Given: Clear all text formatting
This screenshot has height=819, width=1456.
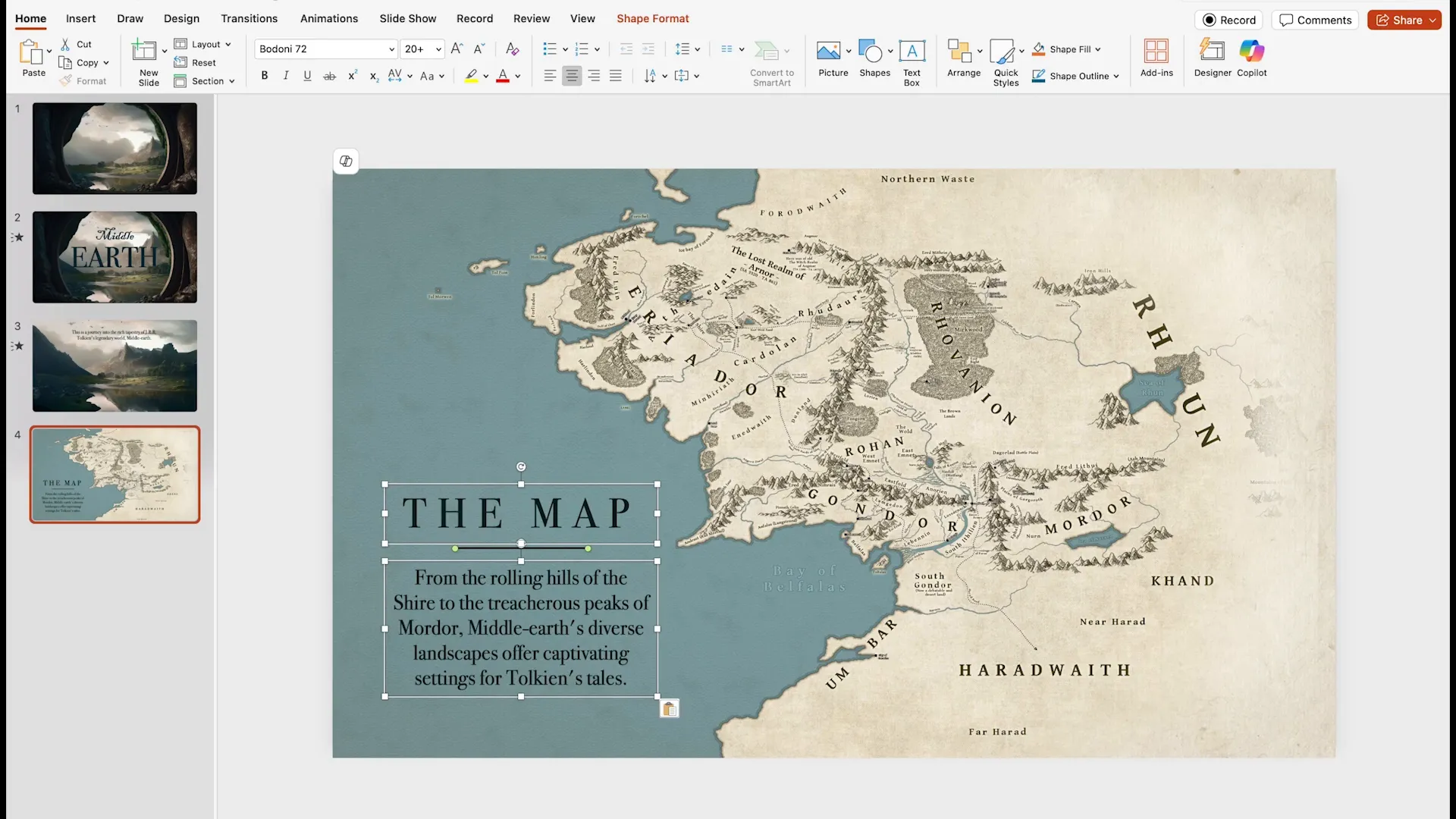Looking at the screenshot, I should coord(513,49).
